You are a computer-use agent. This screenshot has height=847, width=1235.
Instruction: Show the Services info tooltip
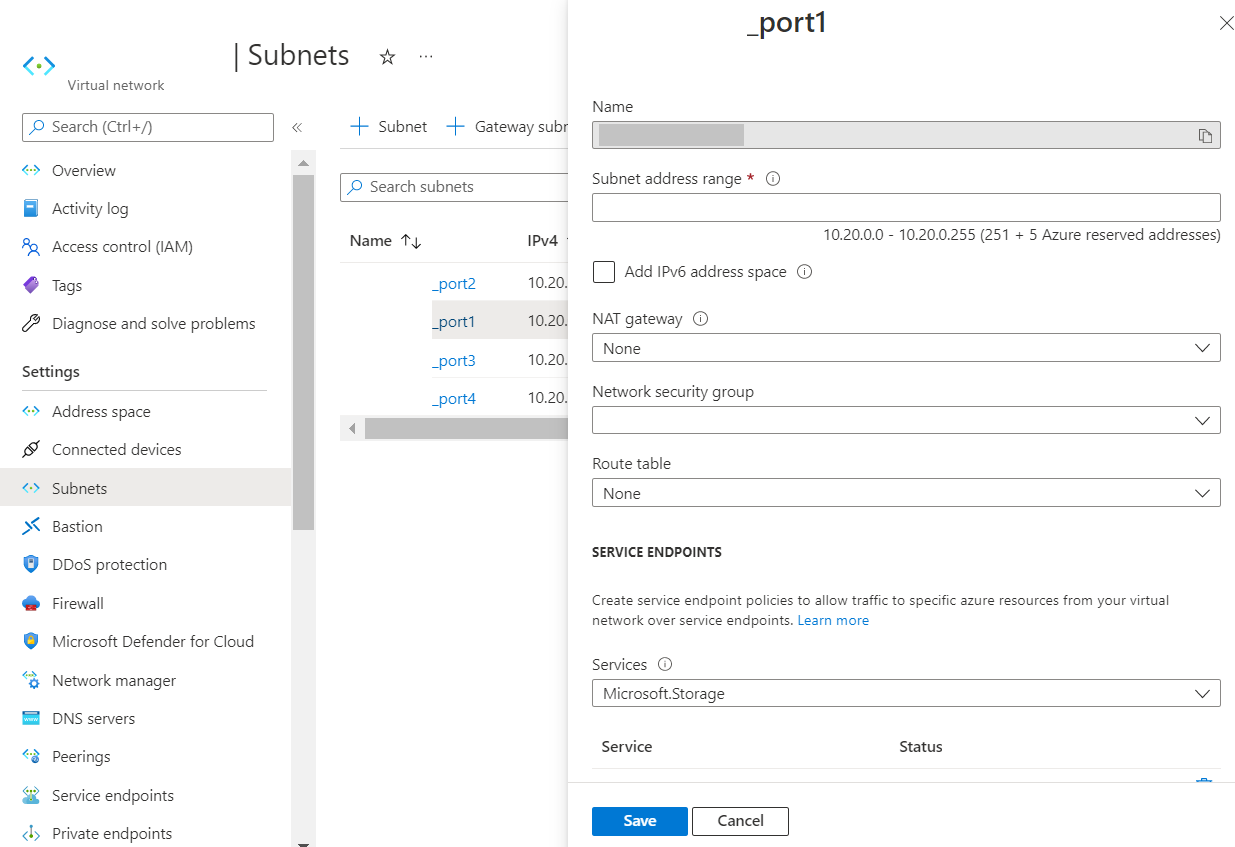point(663,664)
